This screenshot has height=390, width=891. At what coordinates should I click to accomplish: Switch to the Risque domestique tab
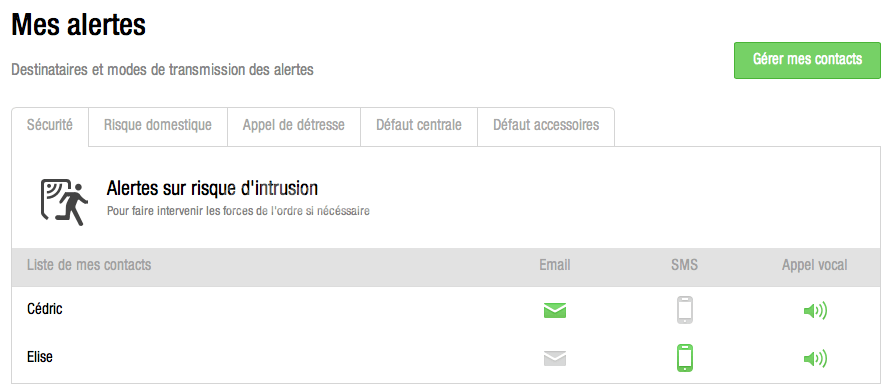click(158, 127)
